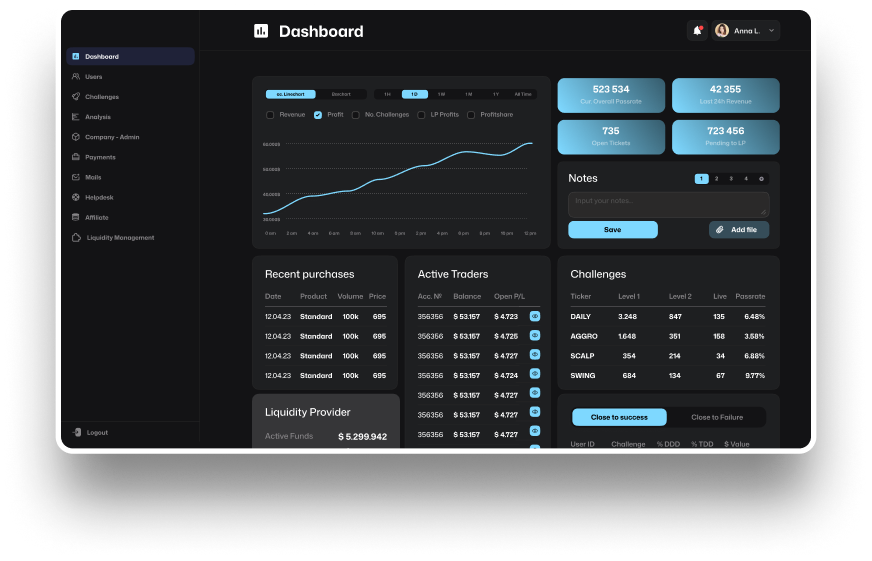Select the All Time range
This screenshot has height=561, width=872.
click(523, 95)
